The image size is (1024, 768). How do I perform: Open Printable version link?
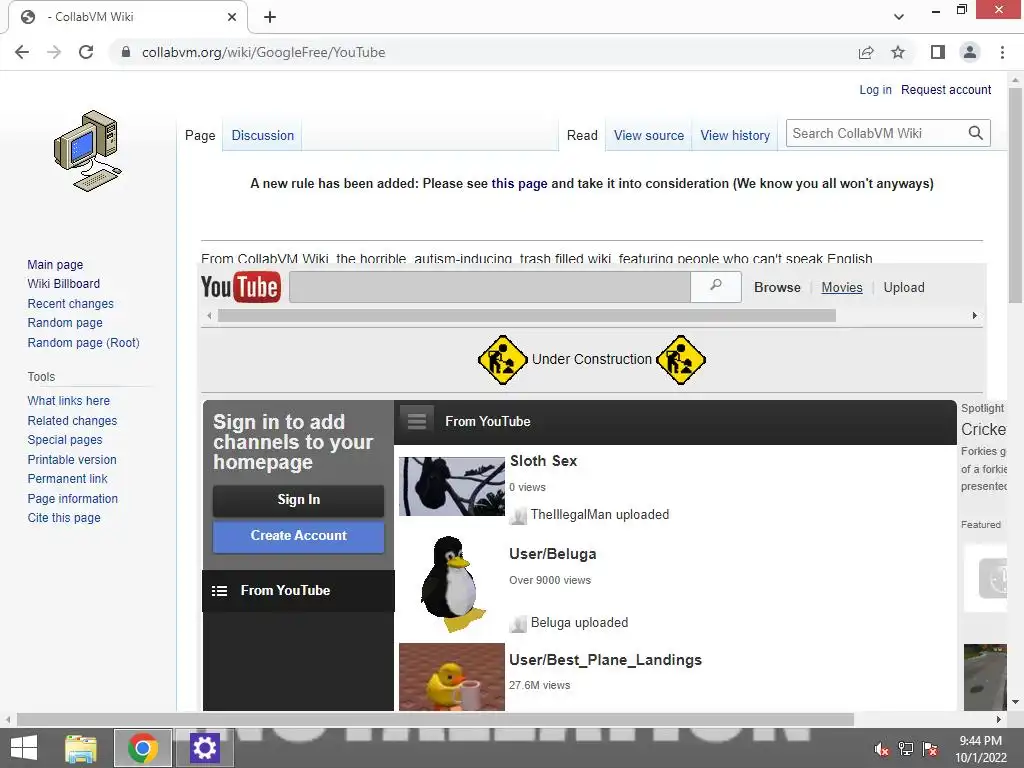[x=72, y=460]
